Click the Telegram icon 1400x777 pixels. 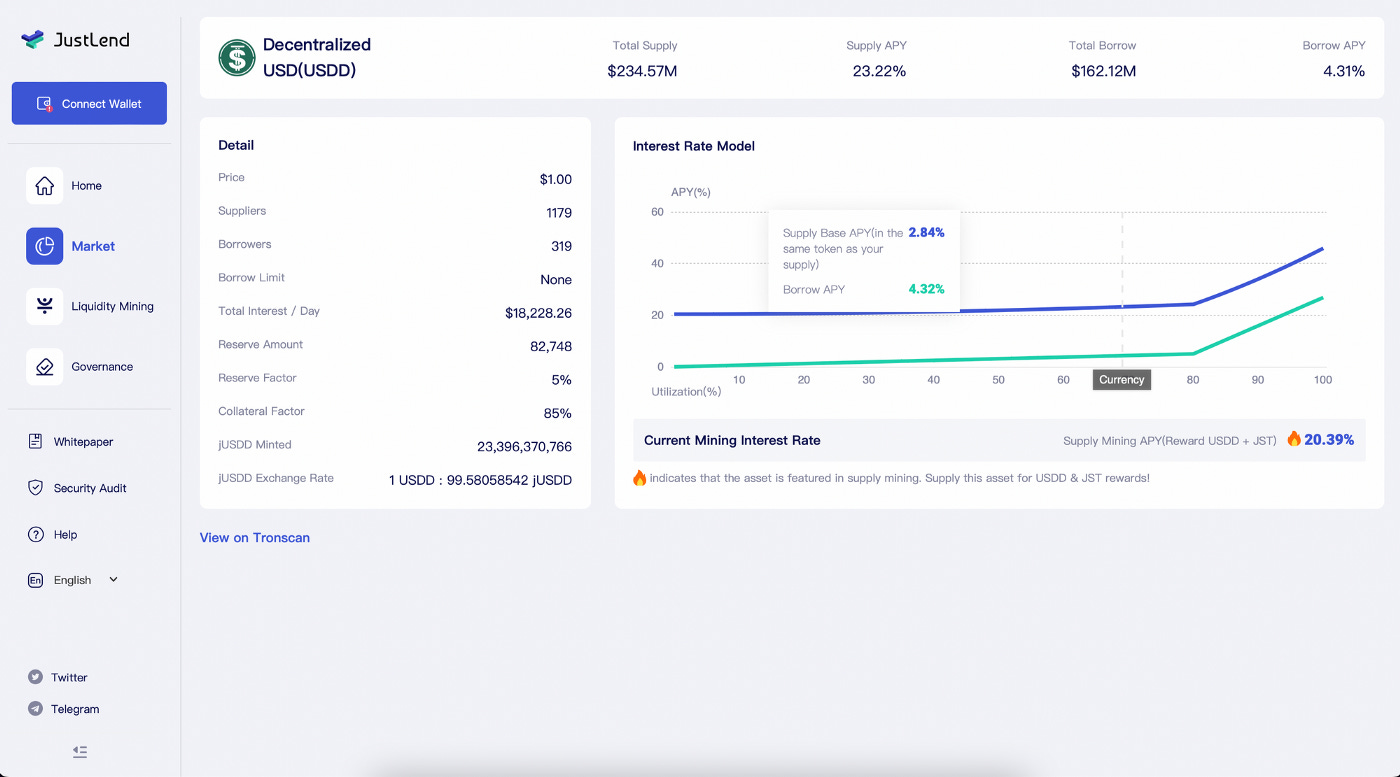(35, 709)
